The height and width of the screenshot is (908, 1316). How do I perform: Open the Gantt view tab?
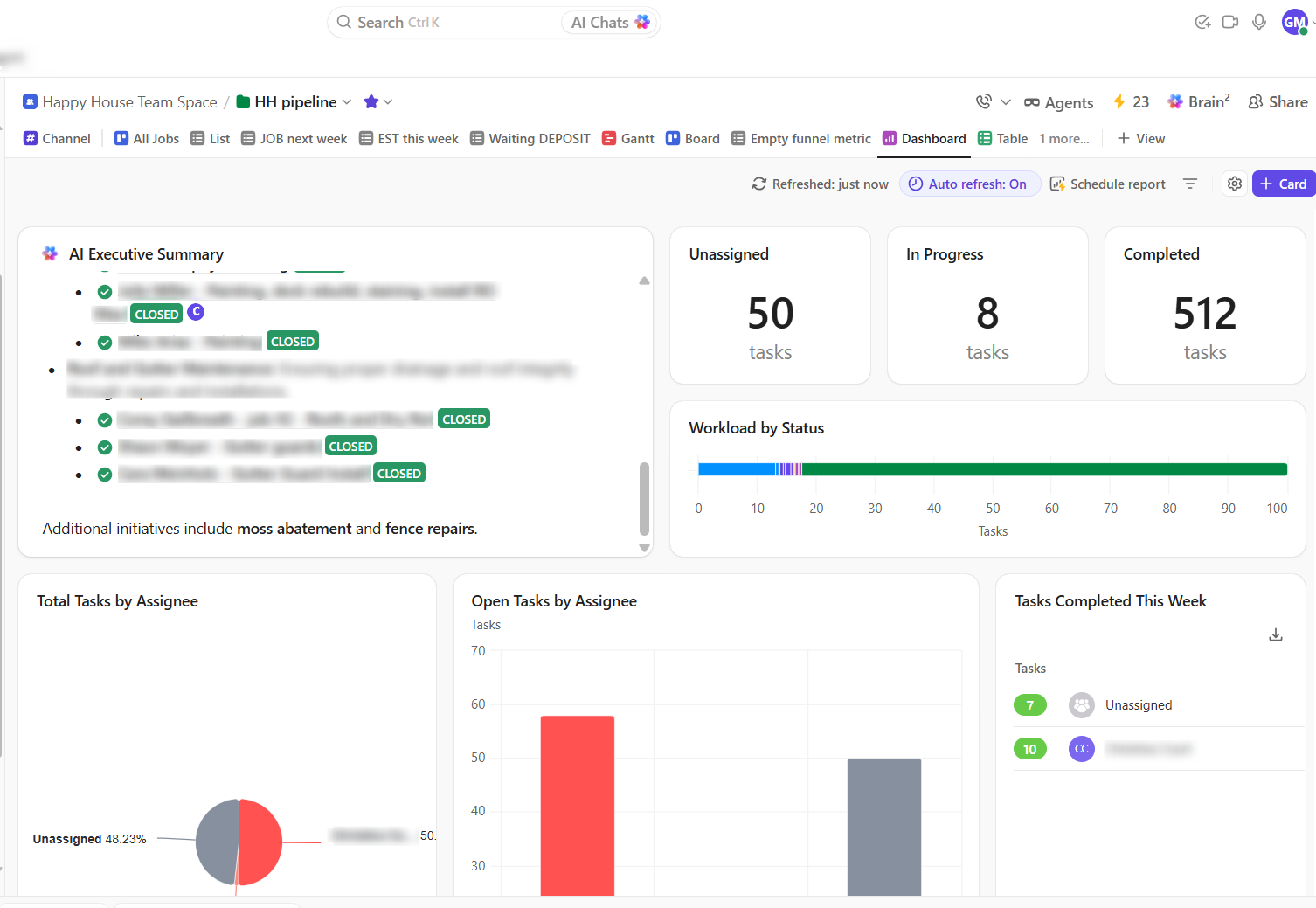[x=628, y=139]
